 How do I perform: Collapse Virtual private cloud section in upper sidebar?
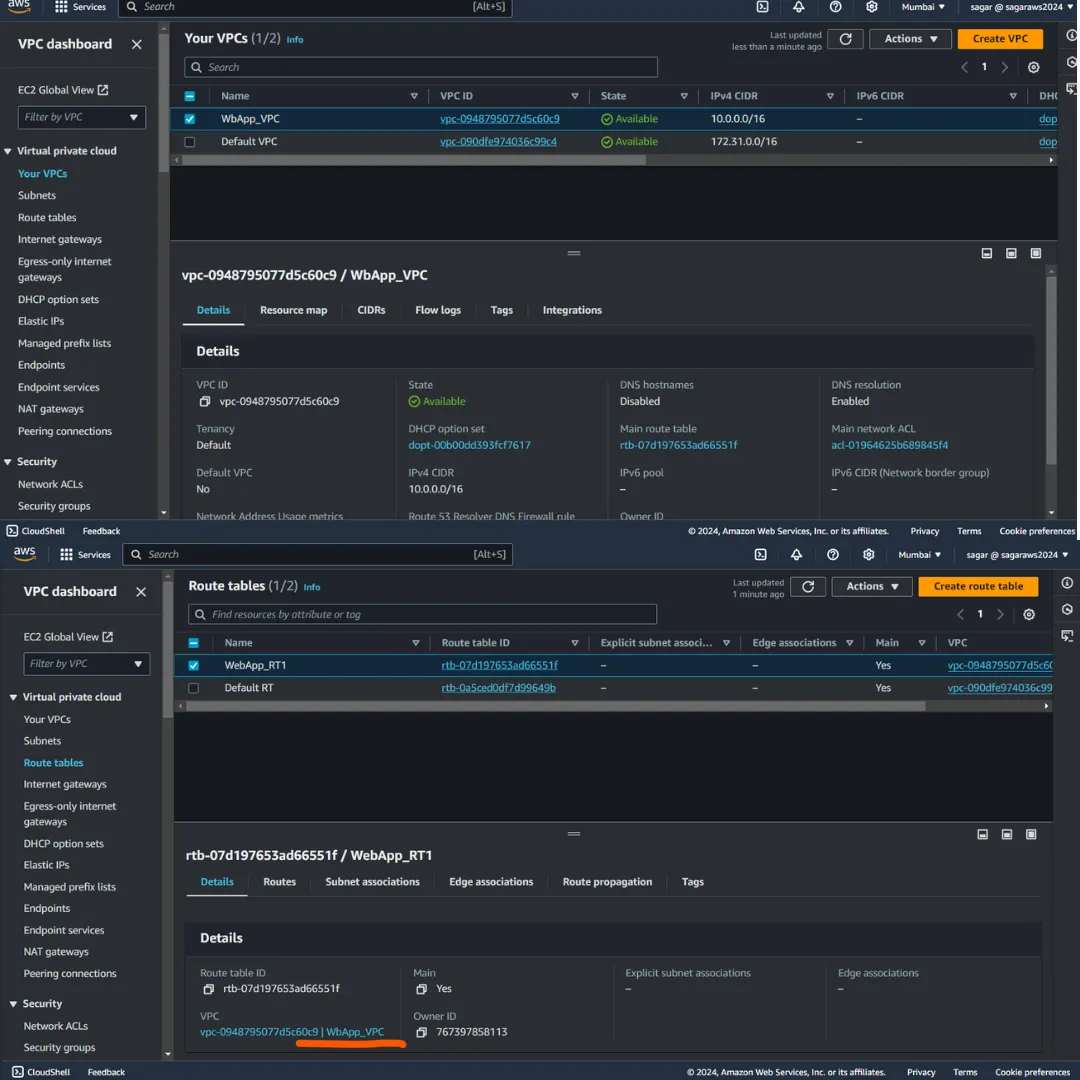[8, 151]
